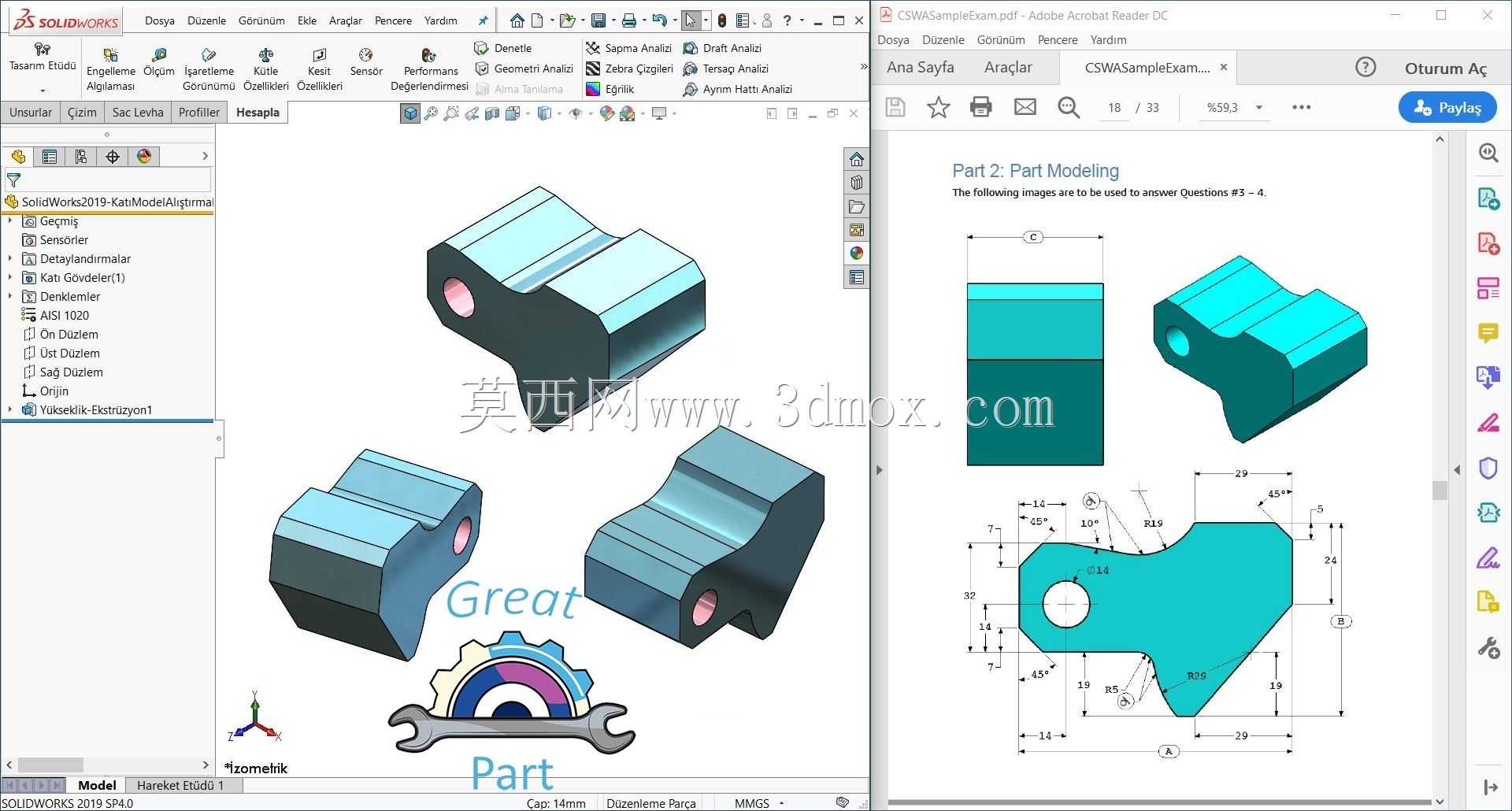Click Acrobat find magnifier icon

click(1069, 107)
